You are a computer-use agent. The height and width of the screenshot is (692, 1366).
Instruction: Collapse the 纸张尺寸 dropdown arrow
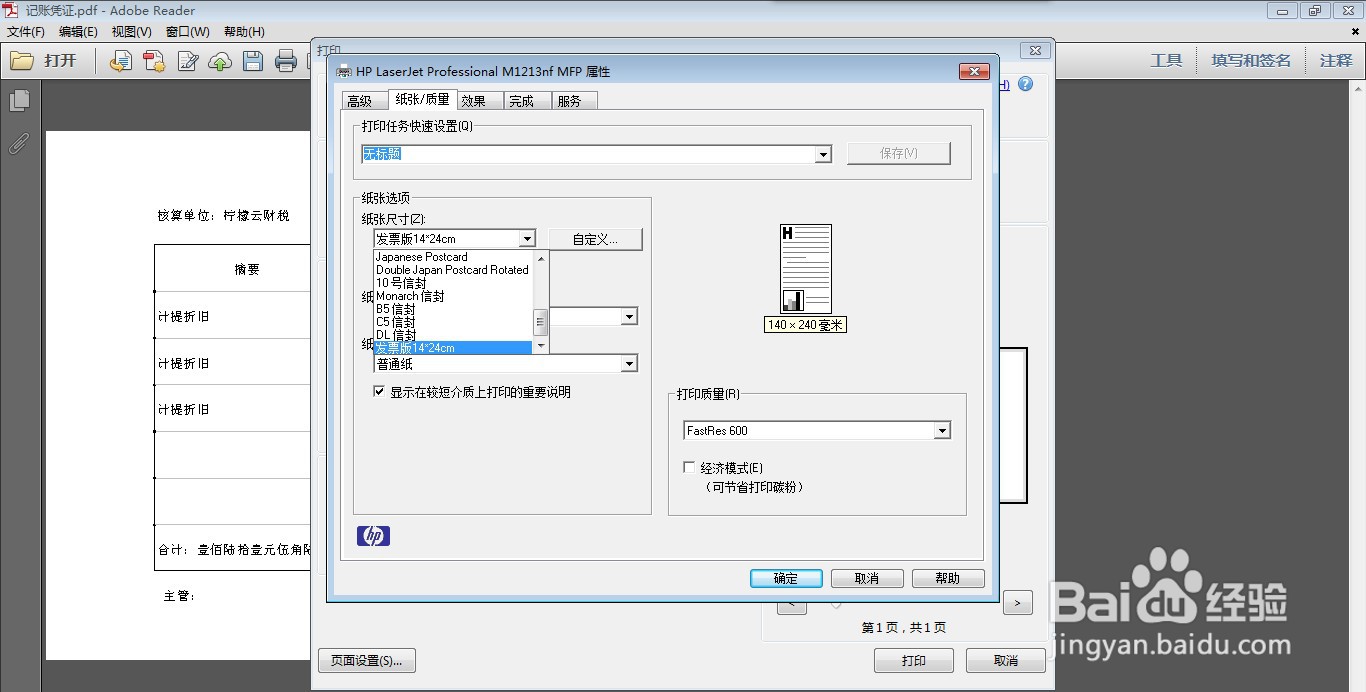[x=527, y=239]
